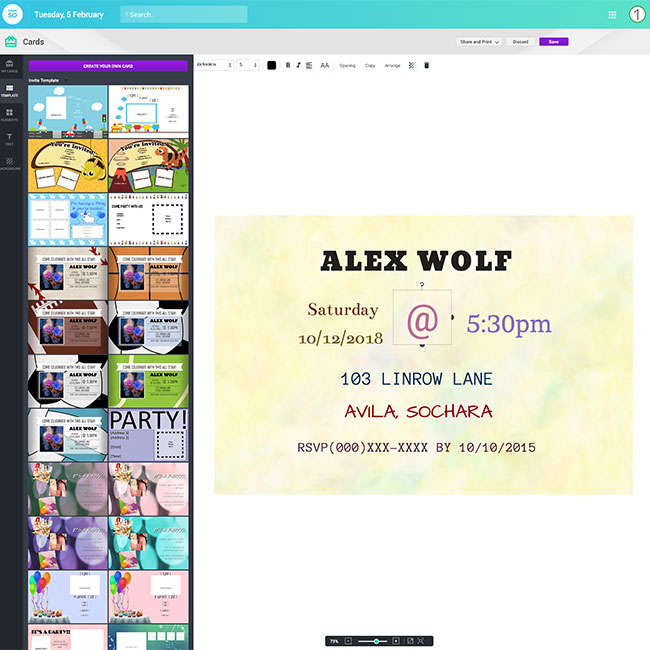This screenshot has height=650, width=650.
Task: Click the text alignment icon
Action: [309, 65]
